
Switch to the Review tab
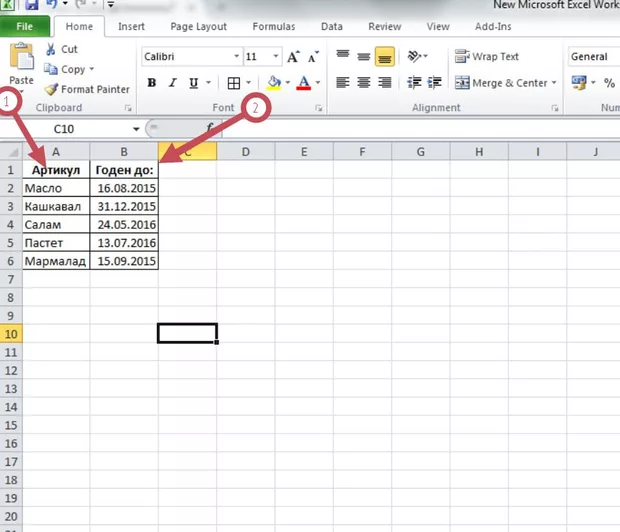[x=385, y=27]
